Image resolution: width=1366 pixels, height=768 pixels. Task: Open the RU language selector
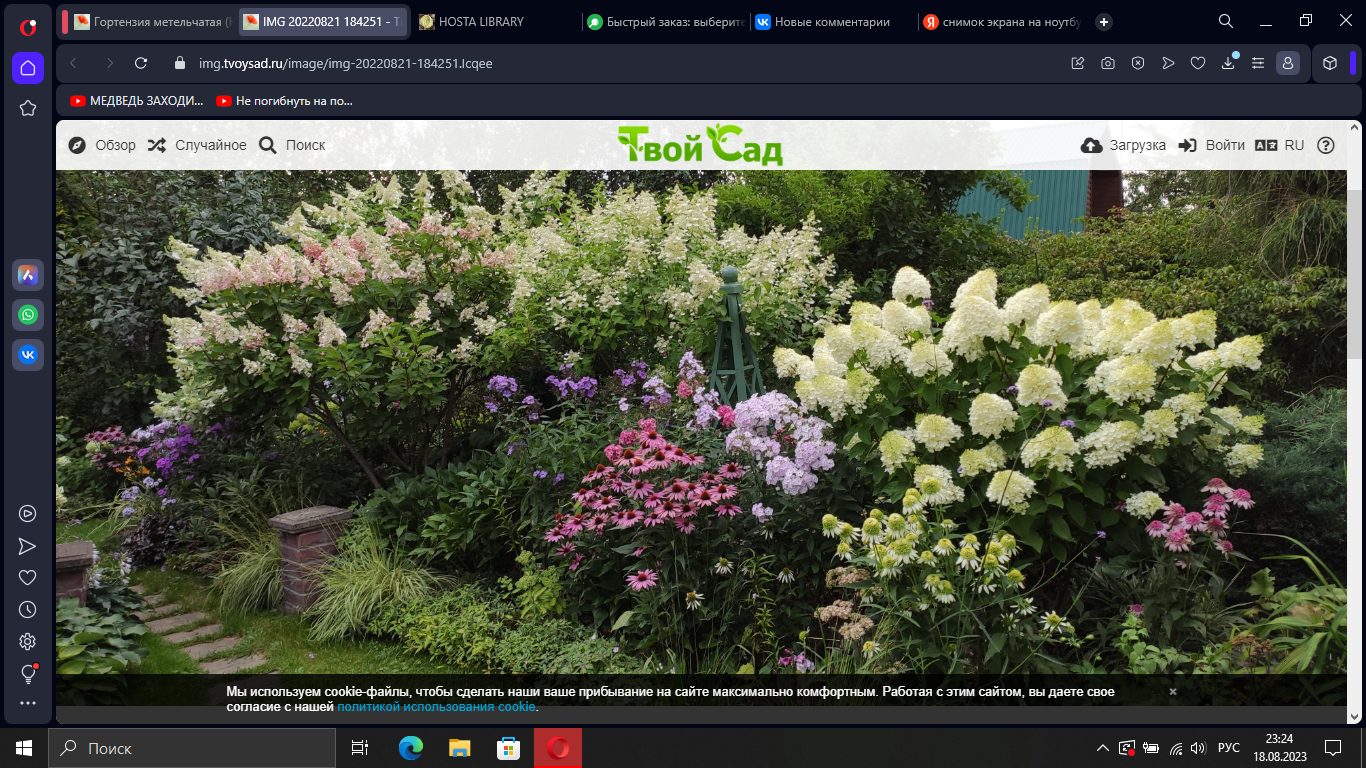point(1281,145)
